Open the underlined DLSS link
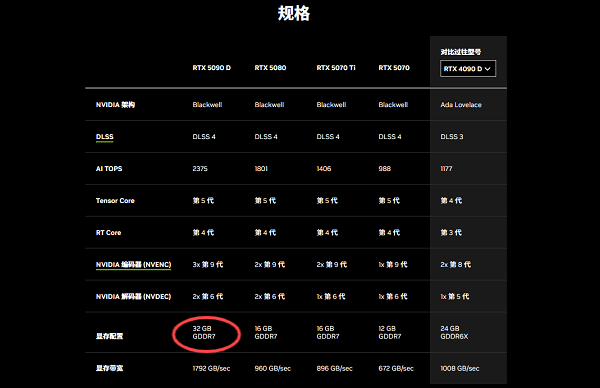600x388 pixels. pyautogui.click(x=104, y=137)
